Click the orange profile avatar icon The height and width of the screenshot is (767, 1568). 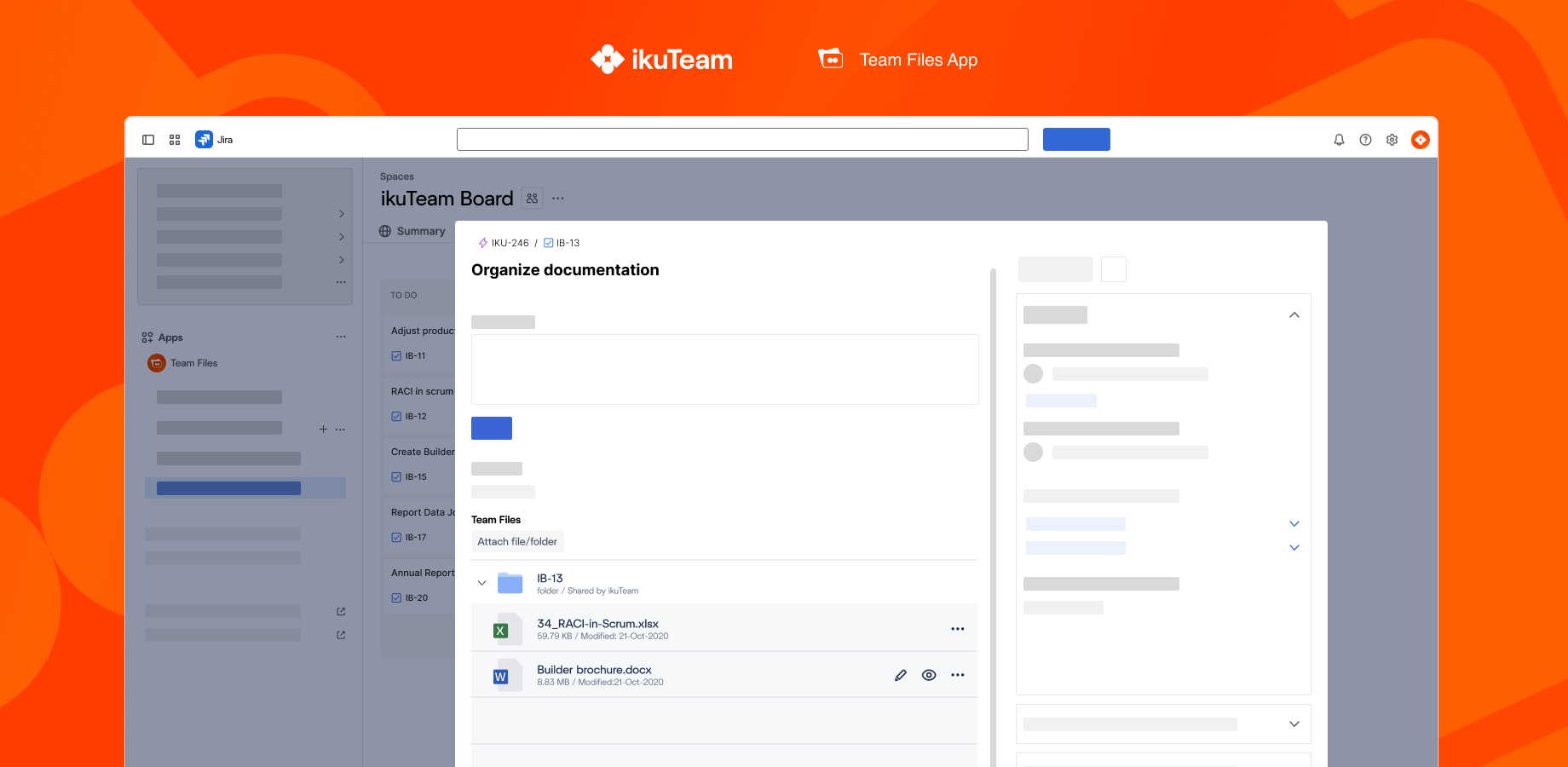[1420, 139]
